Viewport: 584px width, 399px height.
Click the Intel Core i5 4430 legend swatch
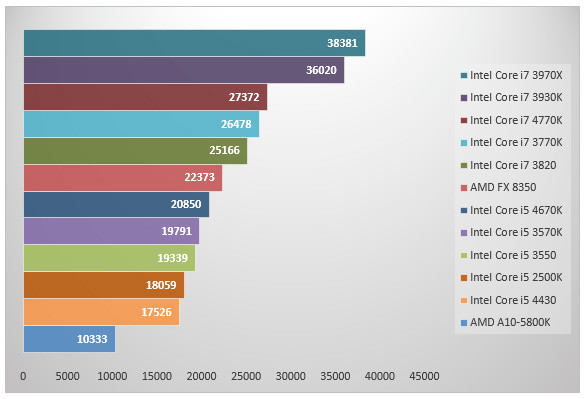click(464, 300)
